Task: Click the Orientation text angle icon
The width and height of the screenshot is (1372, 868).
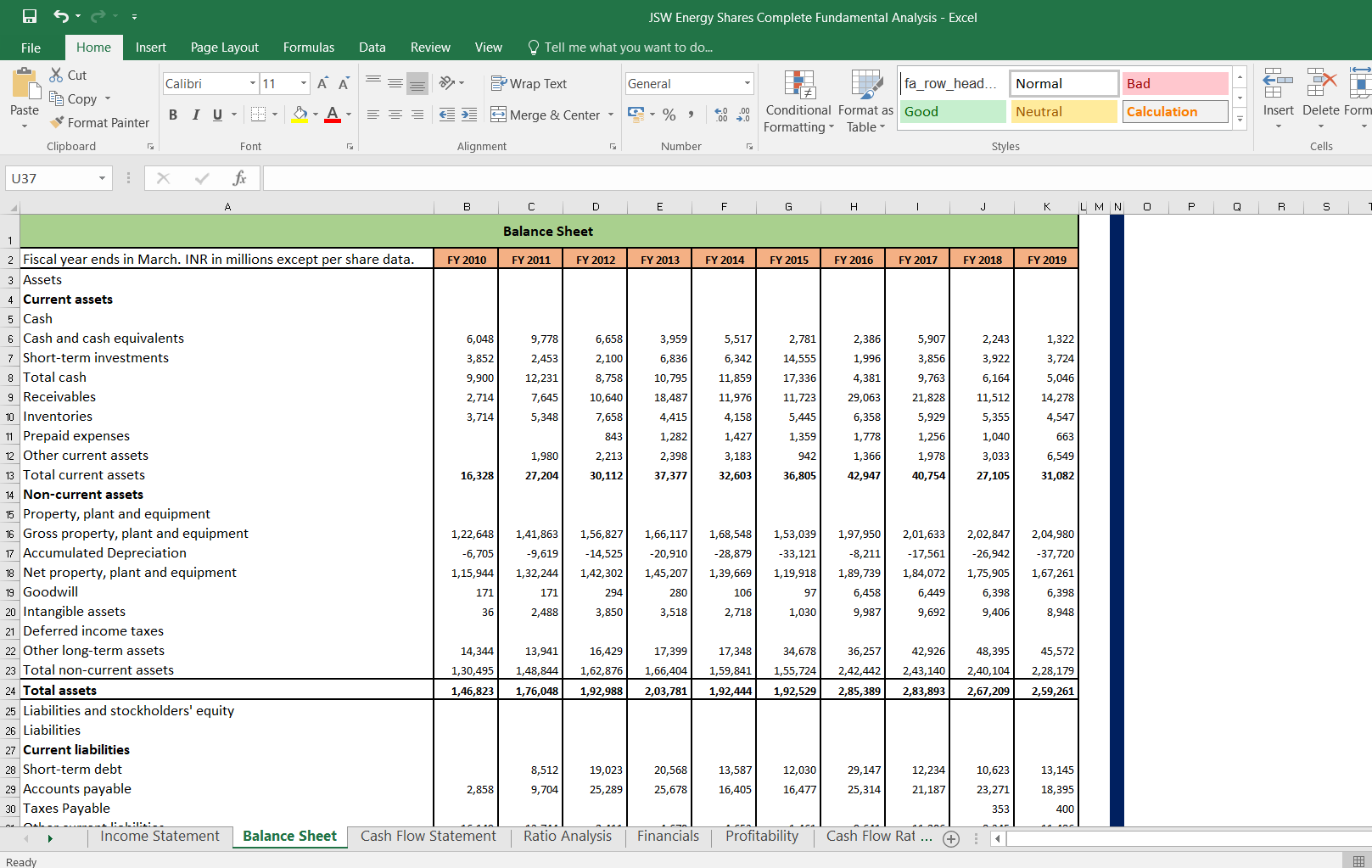Action: click(x=447, y=82)
